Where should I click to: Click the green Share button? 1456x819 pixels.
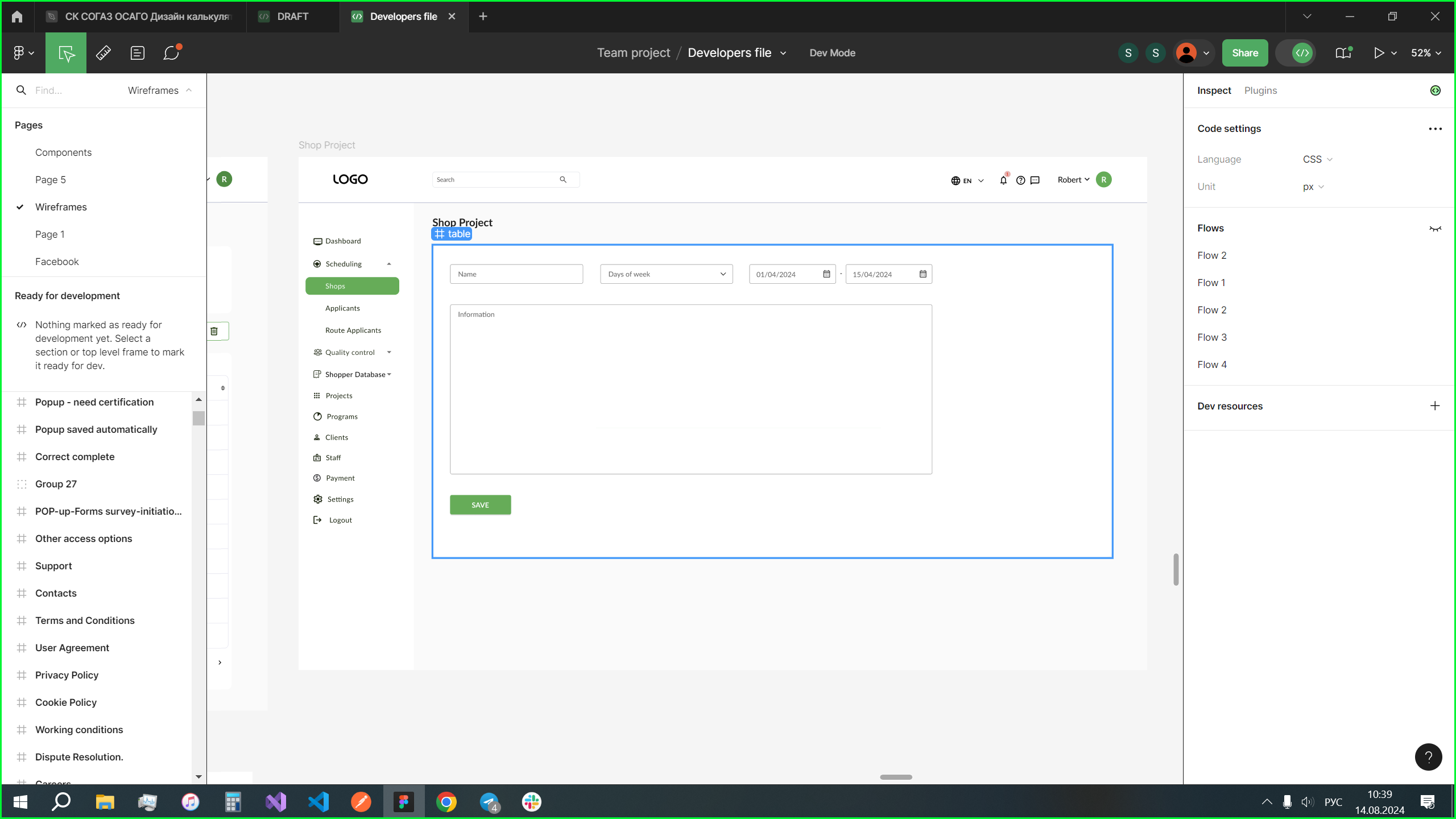[1244, 53]
